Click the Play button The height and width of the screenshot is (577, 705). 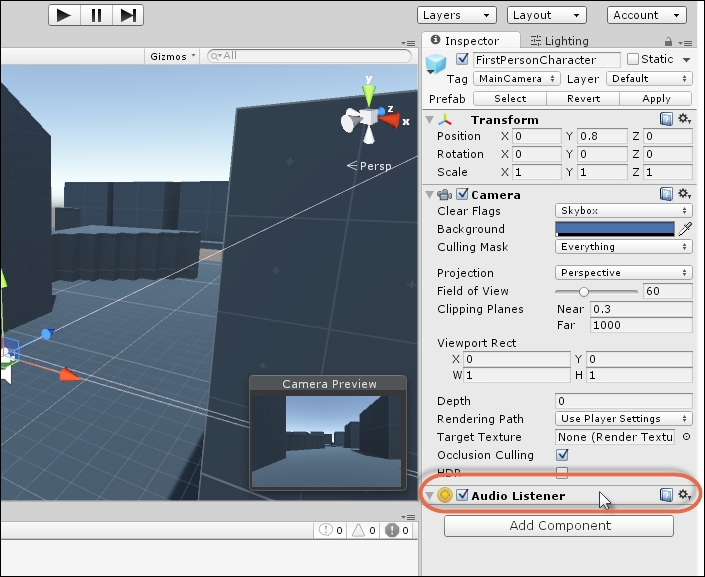[x=64, y=15]
